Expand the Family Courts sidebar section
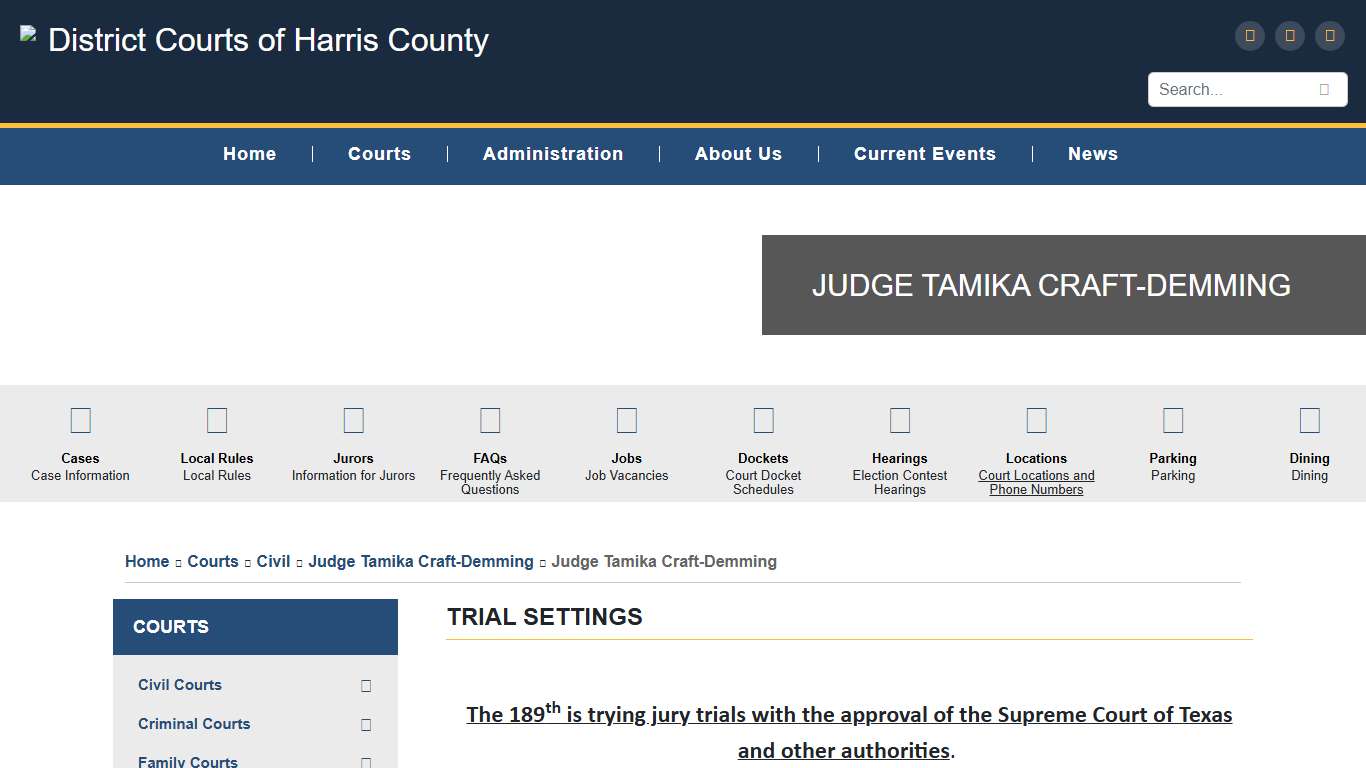Viewport: 1366px width, 768px height. [x=366, y=762]
